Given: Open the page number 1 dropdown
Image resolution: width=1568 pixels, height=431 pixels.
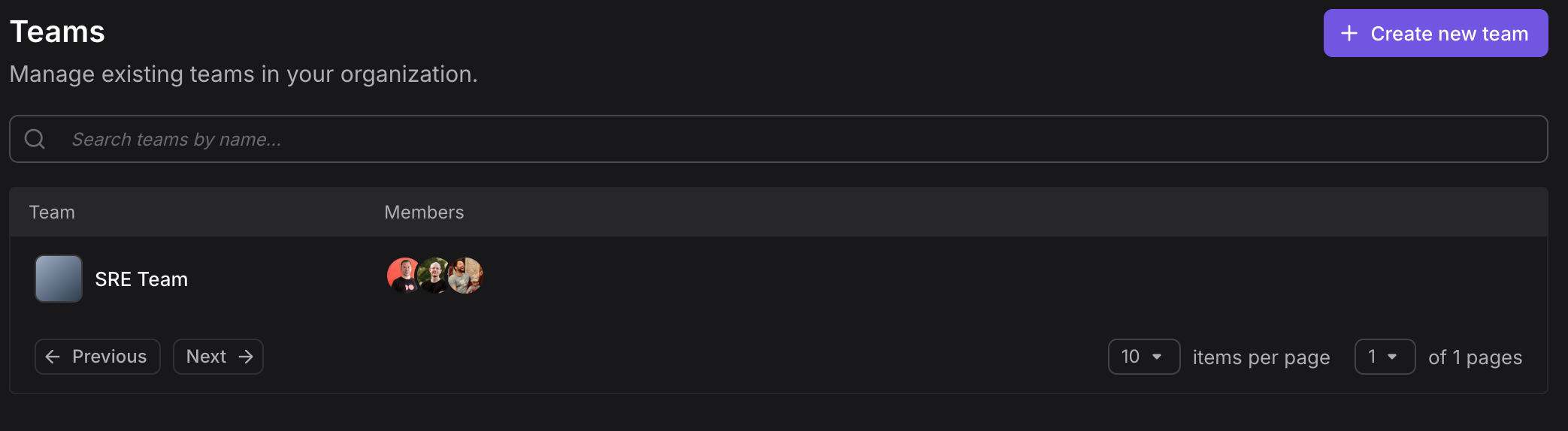Looking at the screenshot, I should click(x=1385, y=357).
